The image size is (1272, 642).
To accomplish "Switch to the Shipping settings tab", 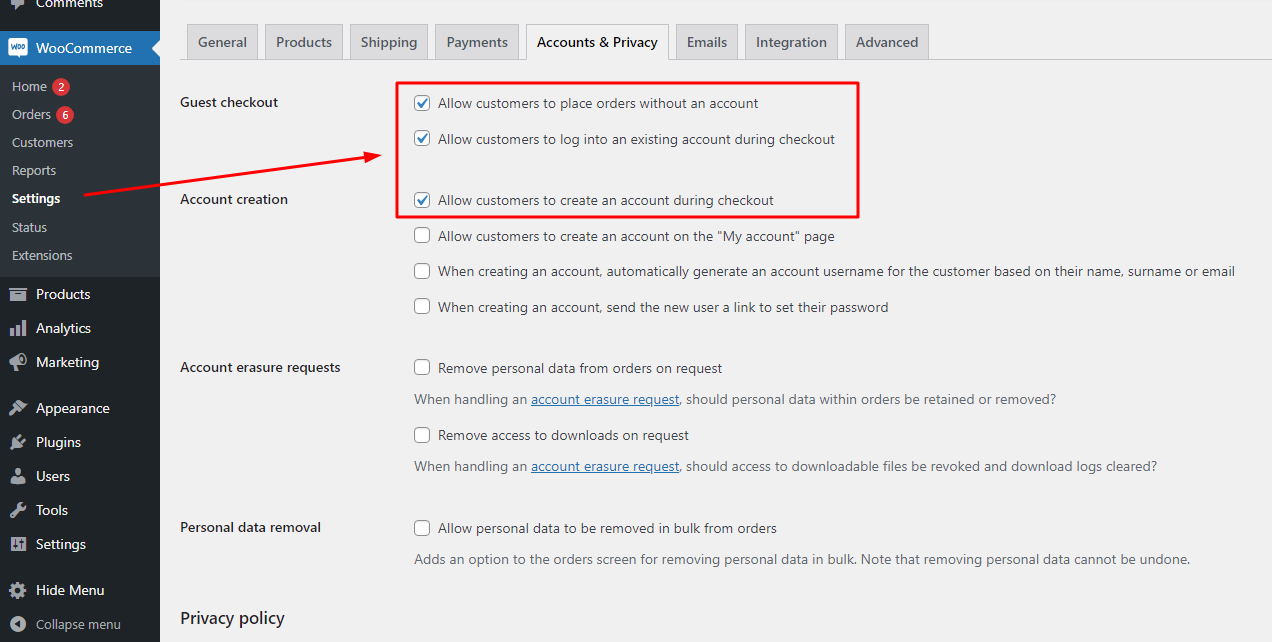I will [x=389, y=42].
